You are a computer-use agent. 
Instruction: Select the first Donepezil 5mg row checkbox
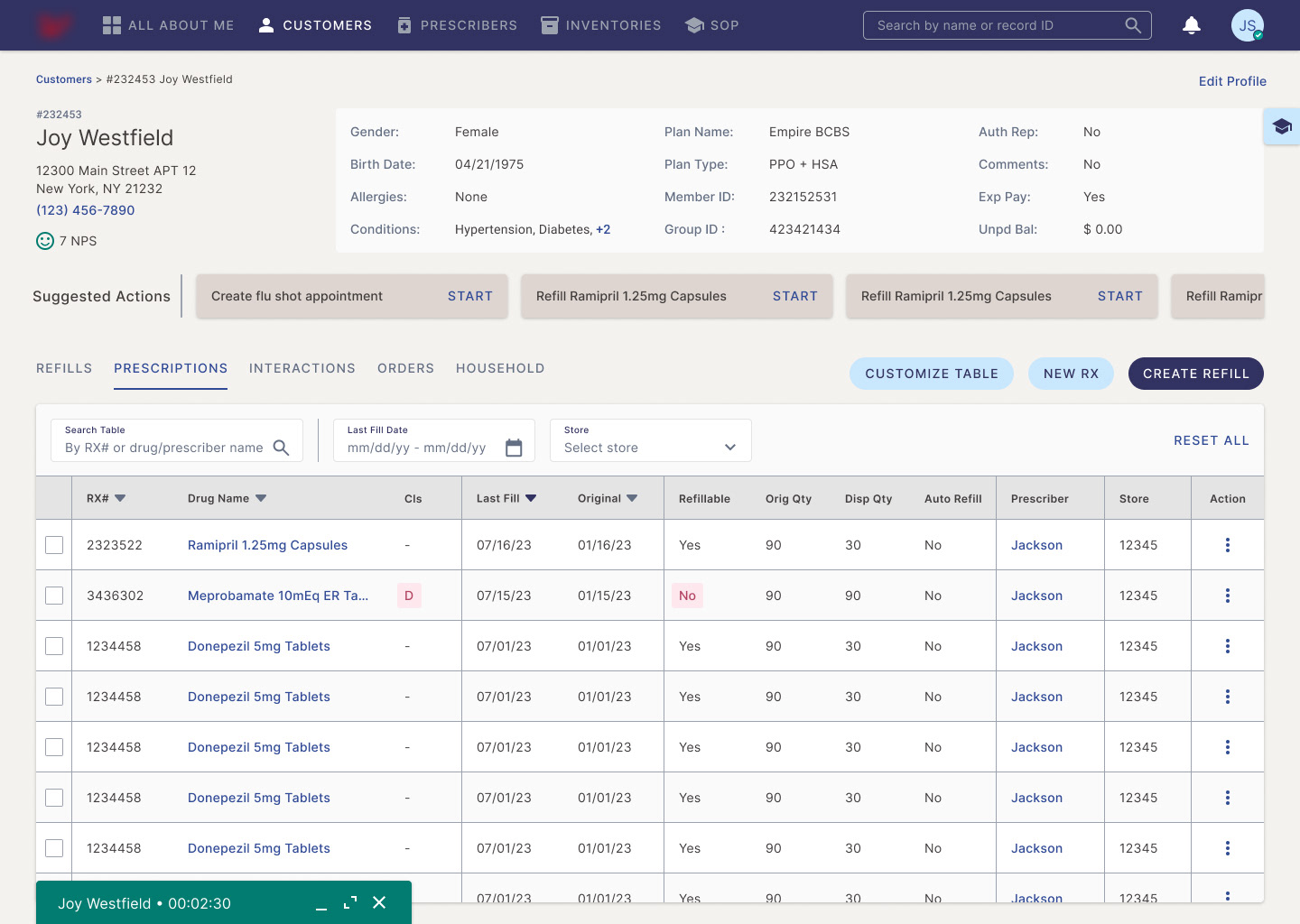click(x=54, y=646)
